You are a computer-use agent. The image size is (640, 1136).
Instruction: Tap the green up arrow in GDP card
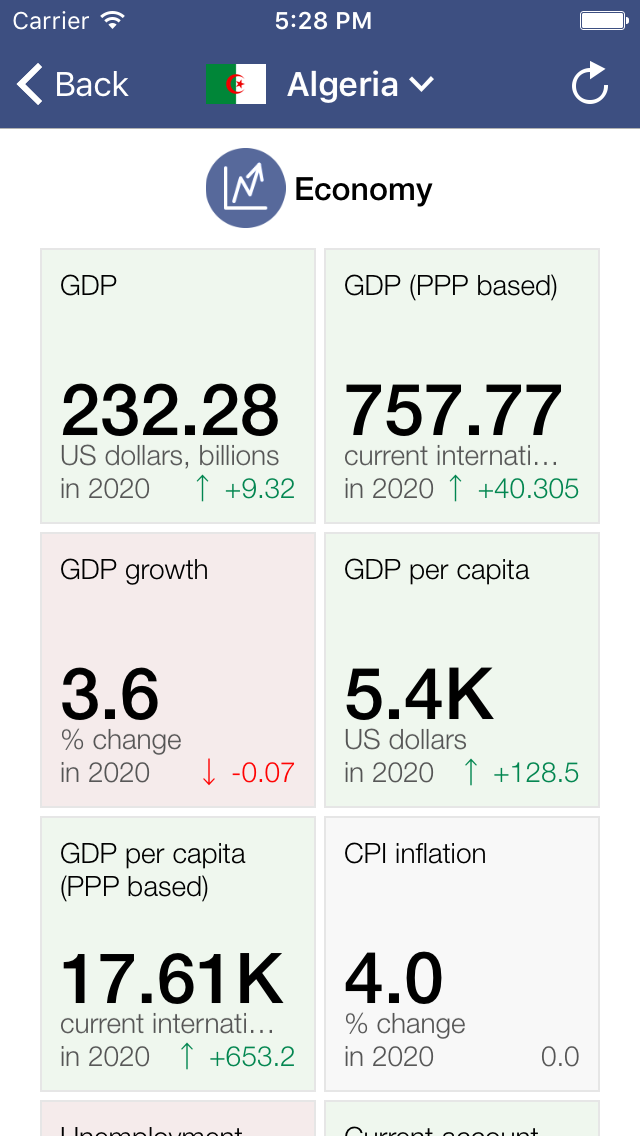[203, 489]
